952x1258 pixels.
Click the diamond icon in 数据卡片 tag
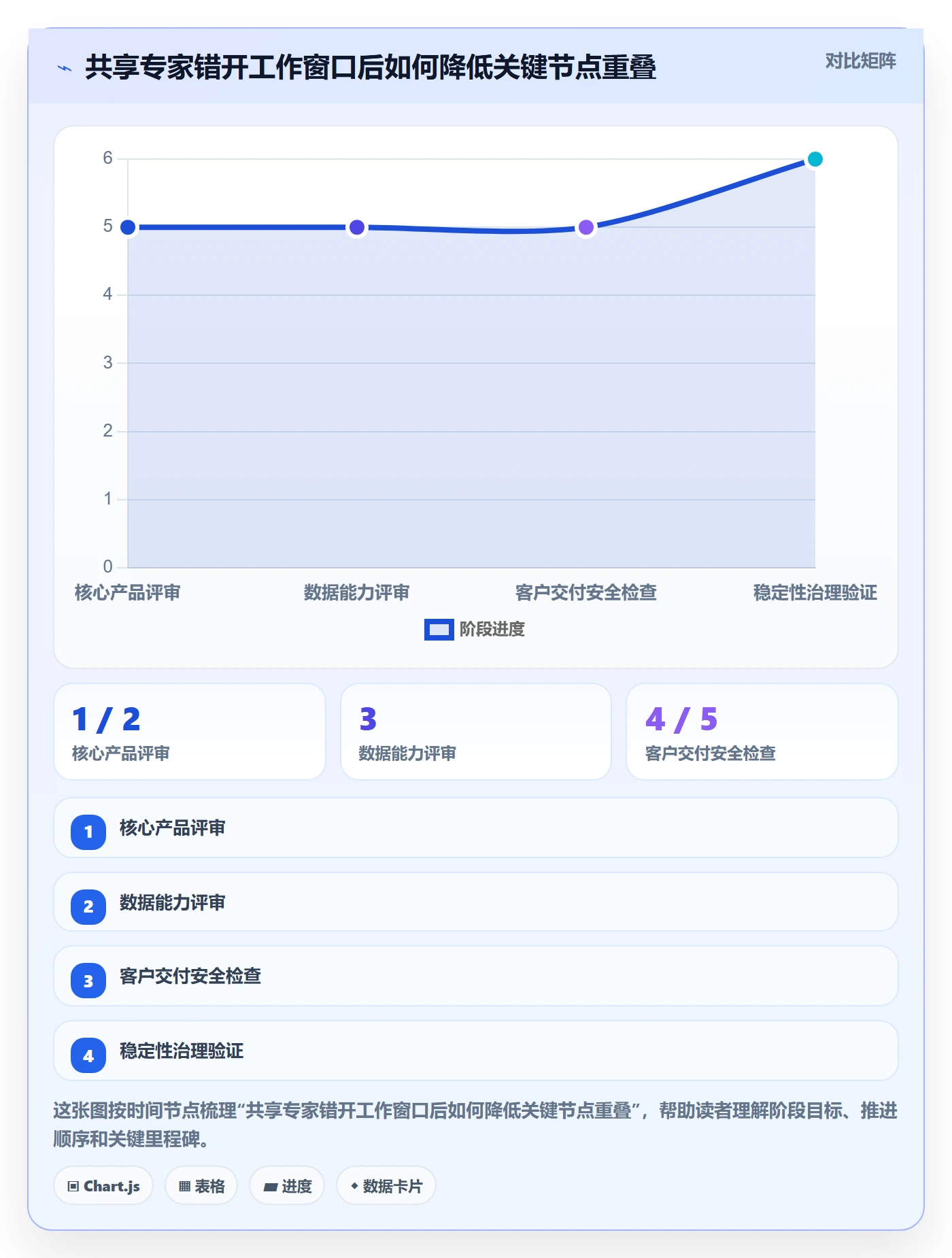[x=354, y=1186]
